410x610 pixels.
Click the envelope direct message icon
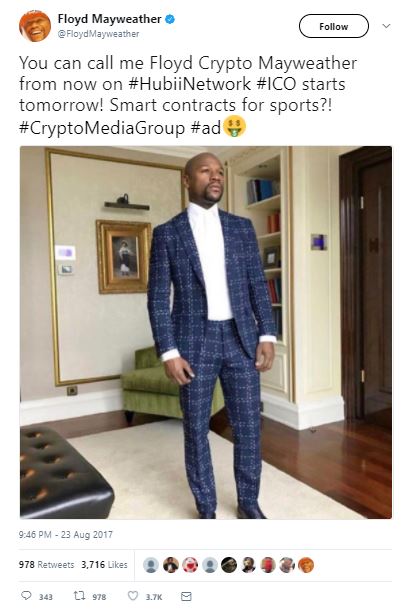(x=186, y=596)
